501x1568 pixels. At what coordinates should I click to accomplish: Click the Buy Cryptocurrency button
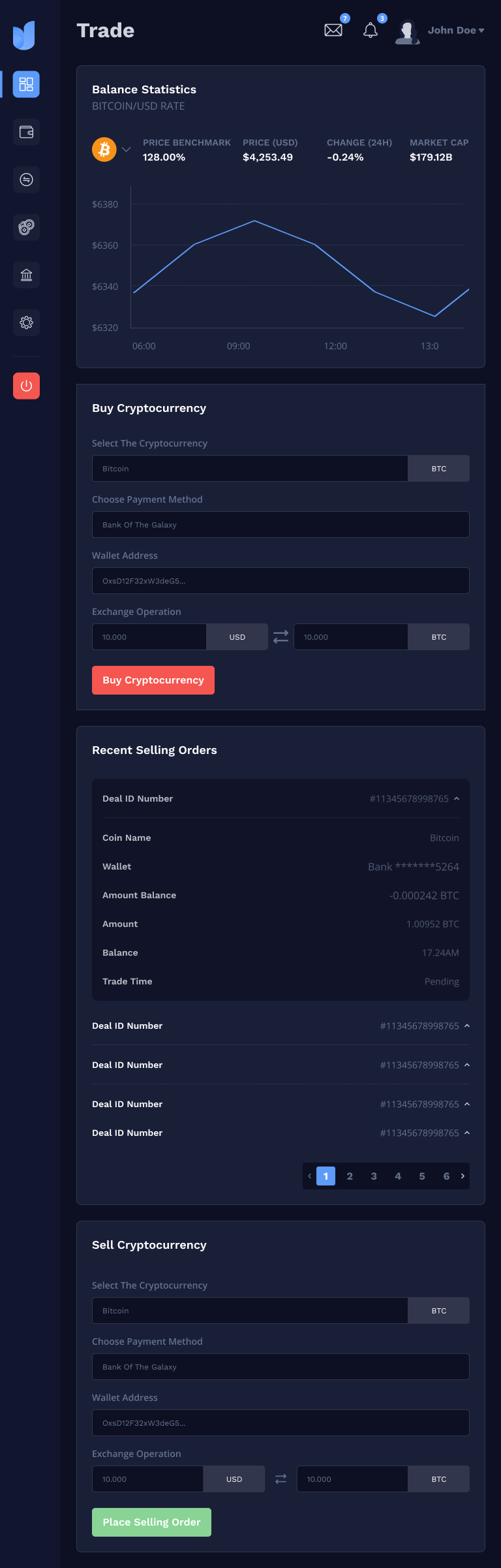pyautogui.click(x=153, y=680)
